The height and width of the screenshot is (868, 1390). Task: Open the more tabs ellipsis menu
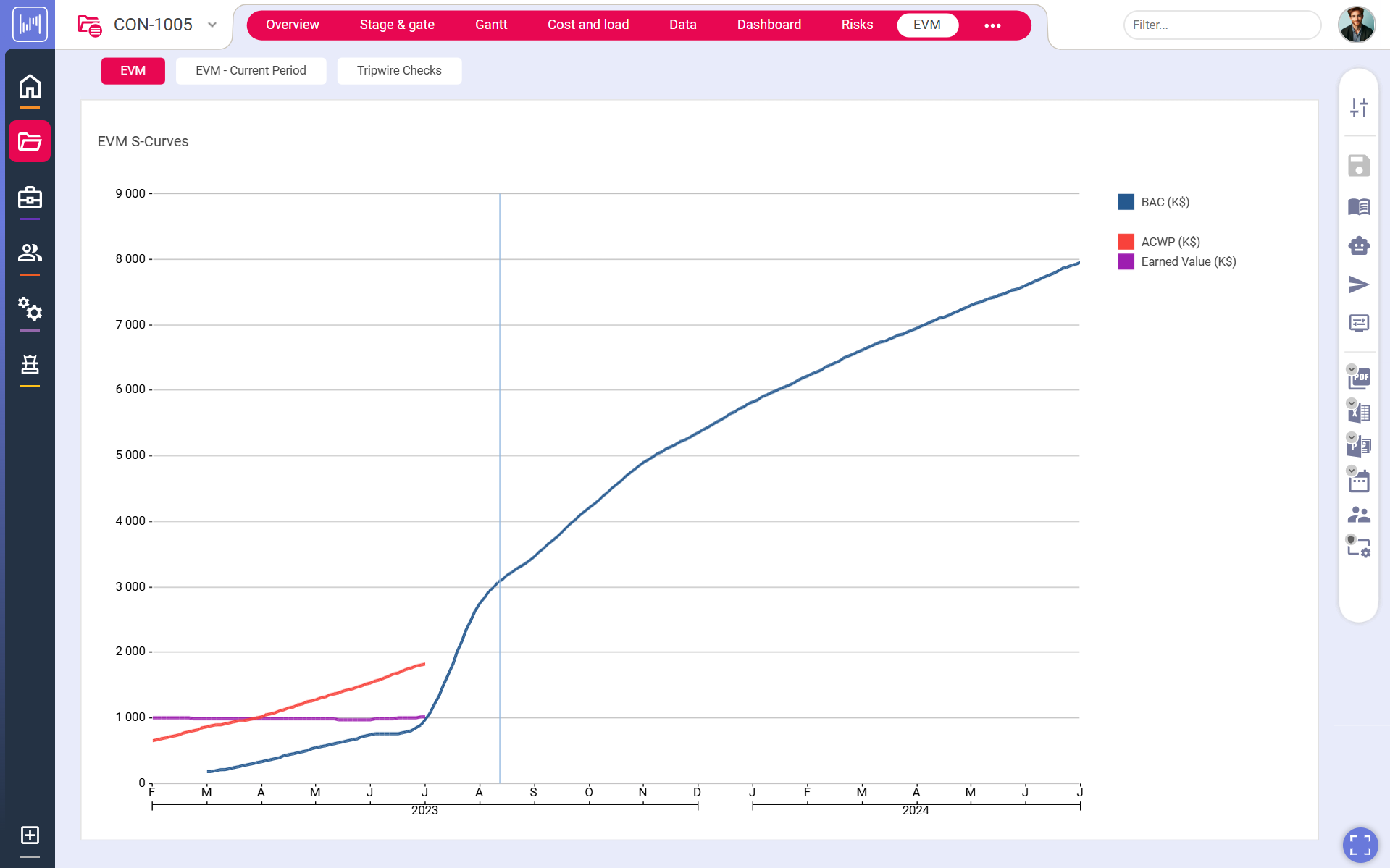(992, 25)
